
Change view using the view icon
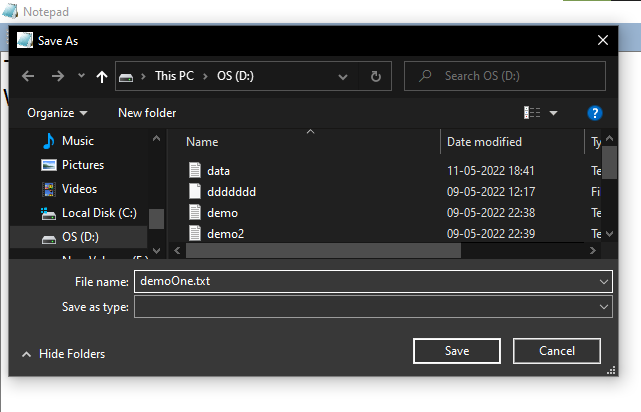(532, 112)
